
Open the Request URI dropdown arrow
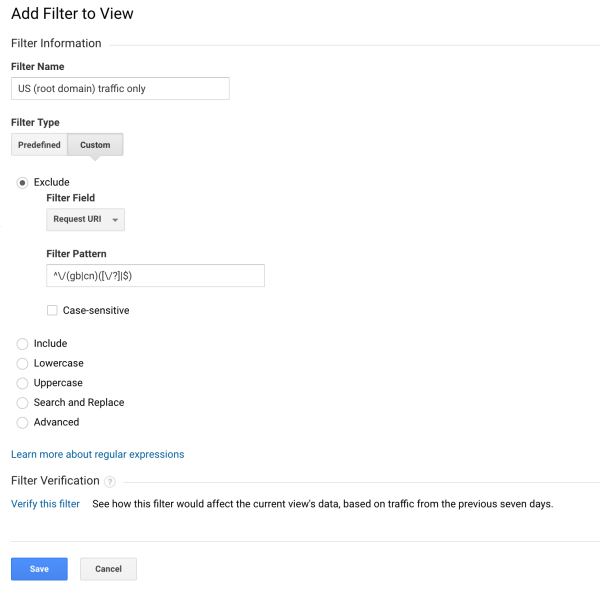[115, 220]
